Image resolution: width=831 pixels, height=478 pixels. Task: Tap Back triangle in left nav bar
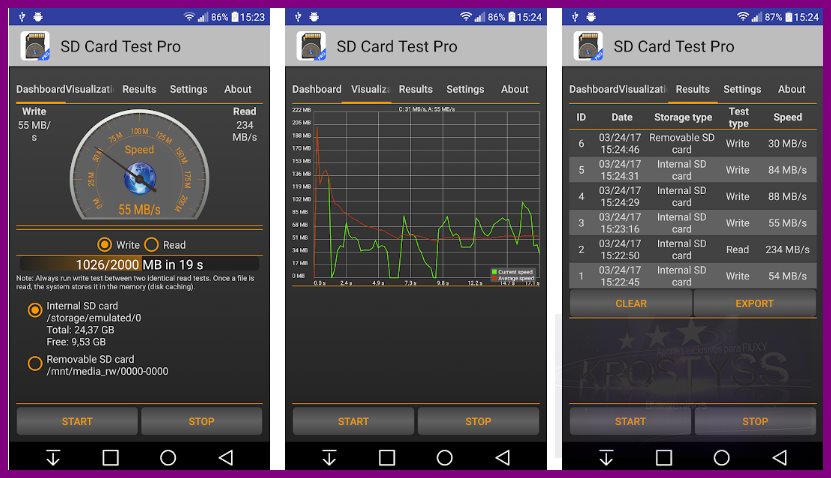[226, 457]
